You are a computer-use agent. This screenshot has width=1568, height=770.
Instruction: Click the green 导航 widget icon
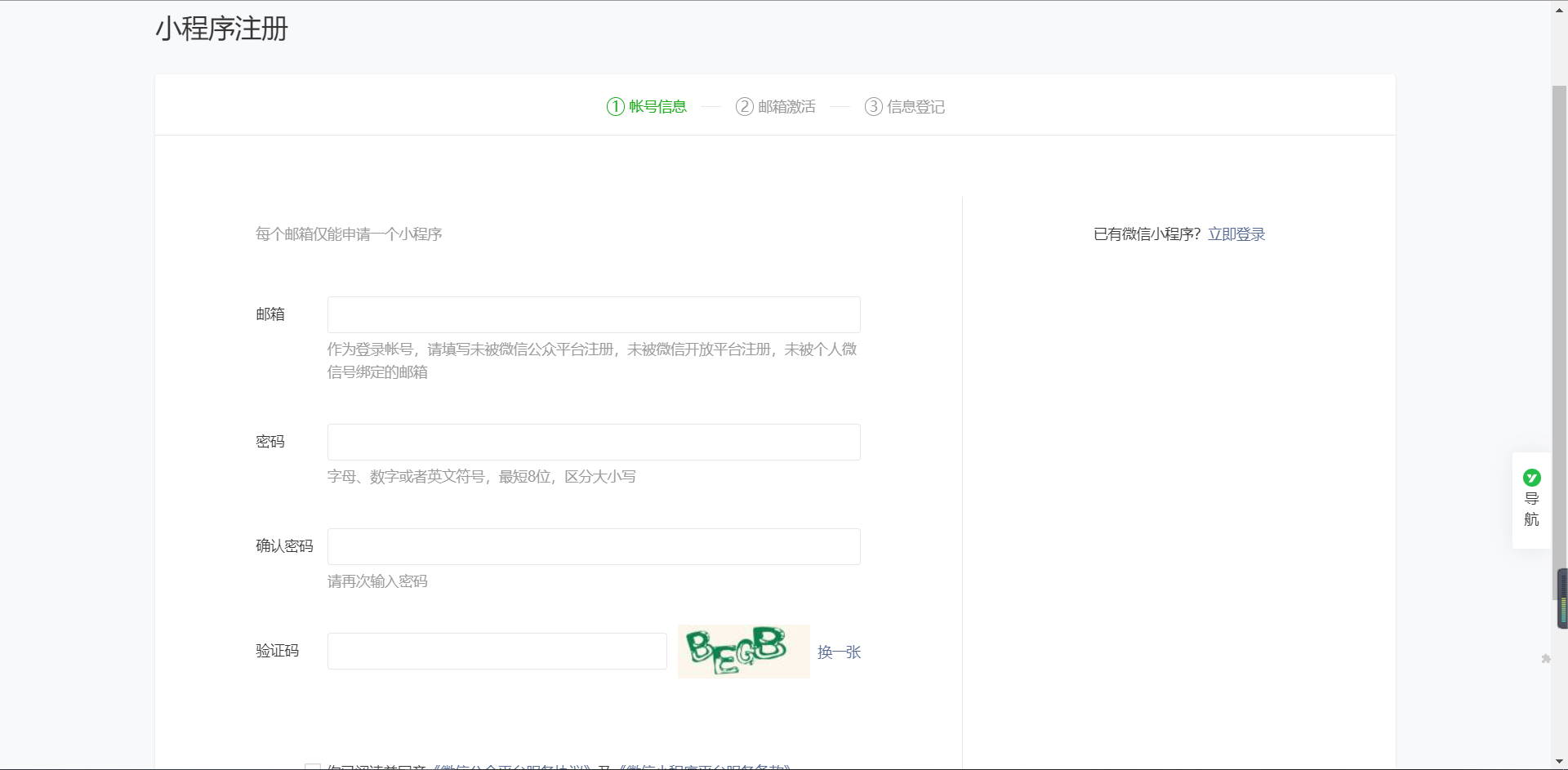[1532, 478]
